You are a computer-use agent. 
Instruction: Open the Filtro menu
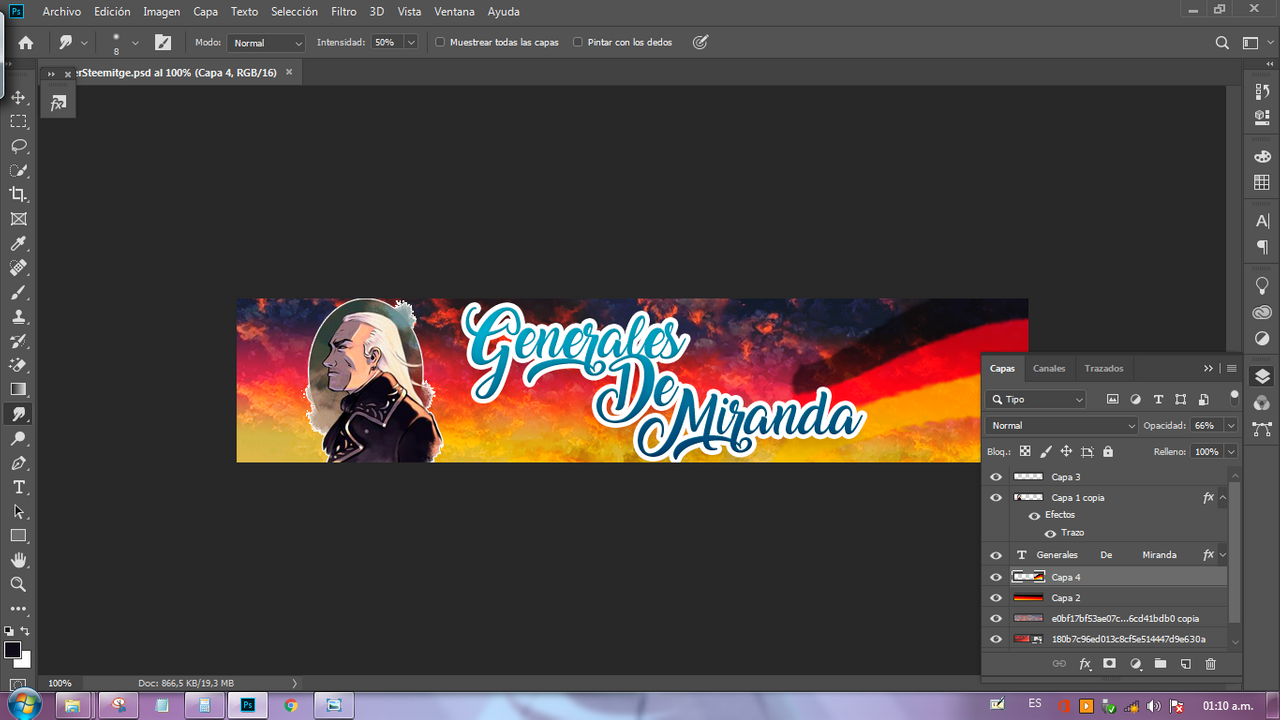pos(344,12)
